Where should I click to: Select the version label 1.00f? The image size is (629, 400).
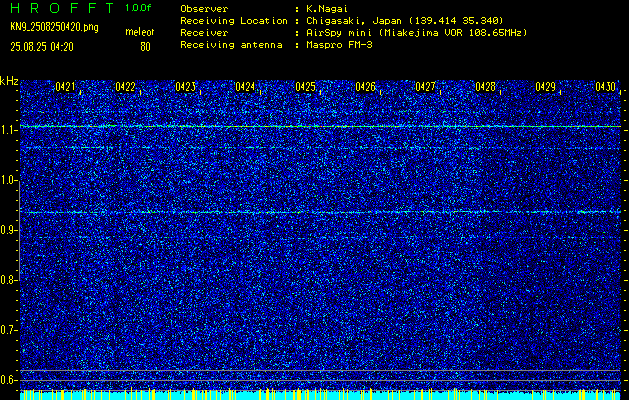coord(138,8)
